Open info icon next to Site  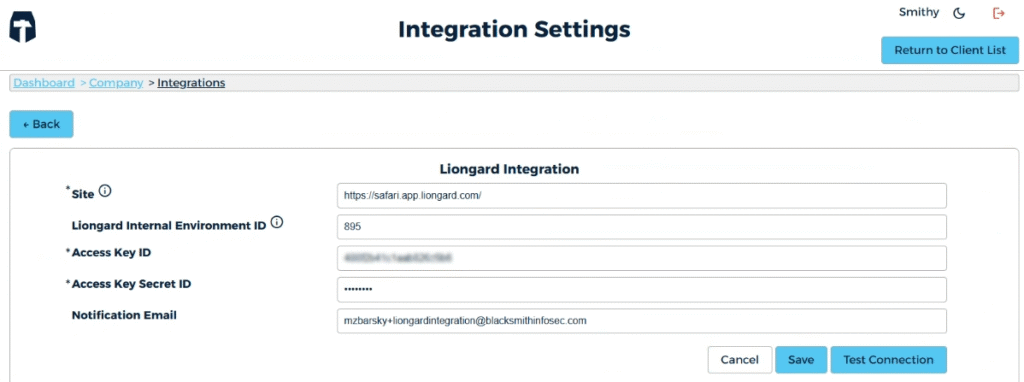[105, 191]
